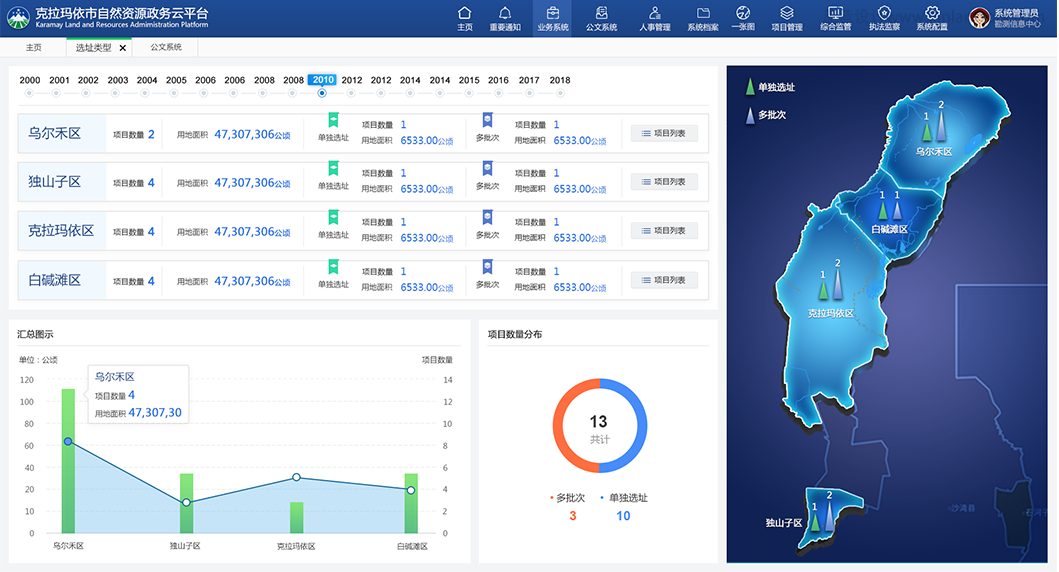Viewport: 1059px width, 572px height.
Task: Select year 2003 radio dot on timeline
Action: tap(118, 93)
